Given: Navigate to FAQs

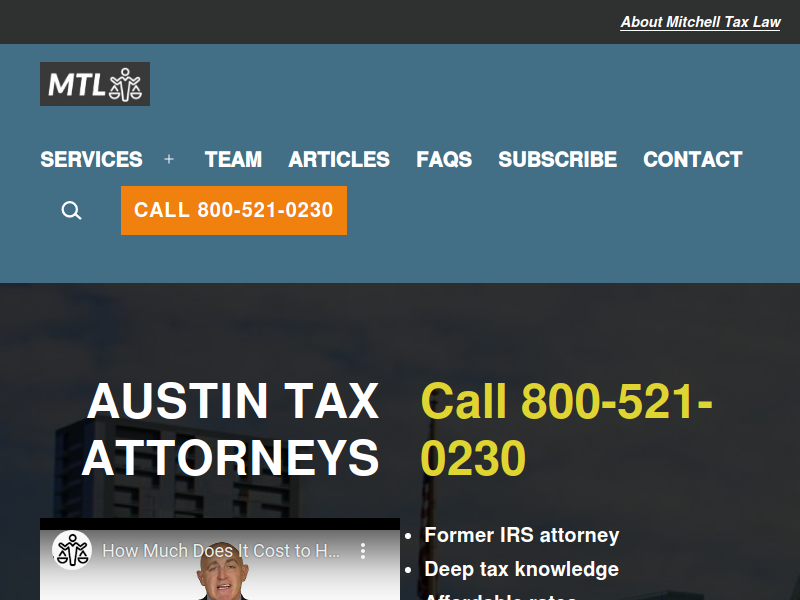Looking at the screenshot, I should (x=444, y=160).
